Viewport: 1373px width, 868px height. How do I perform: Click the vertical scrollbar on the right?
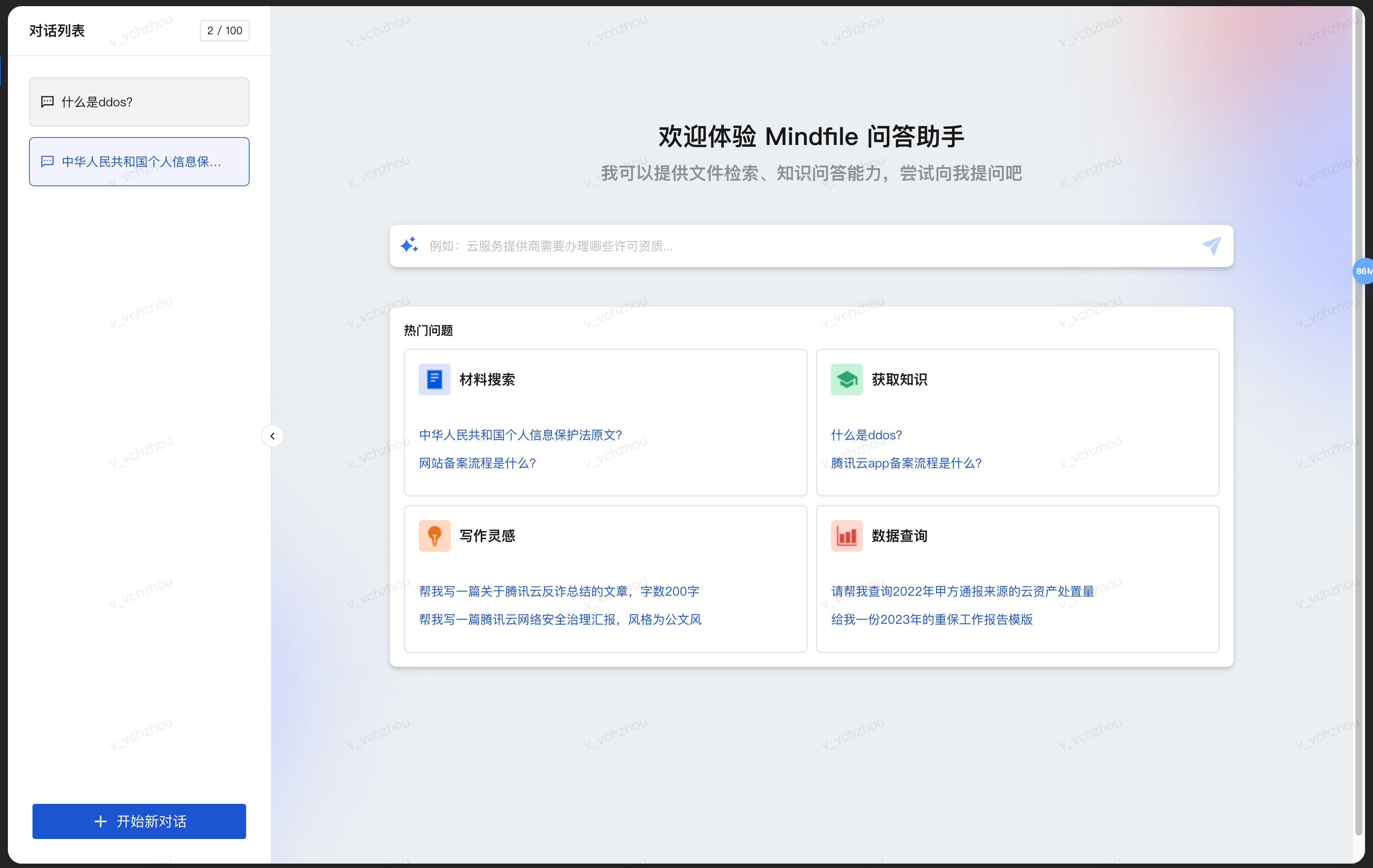(x=1359, y=422)
